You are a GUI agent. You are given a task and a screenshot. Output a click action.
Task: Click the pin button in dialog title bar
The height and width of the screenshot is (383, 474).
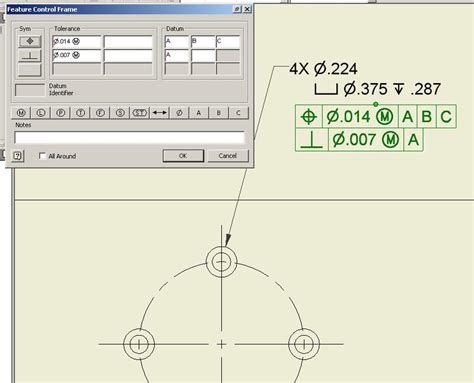pyautogui.click(x=237, y=9)
